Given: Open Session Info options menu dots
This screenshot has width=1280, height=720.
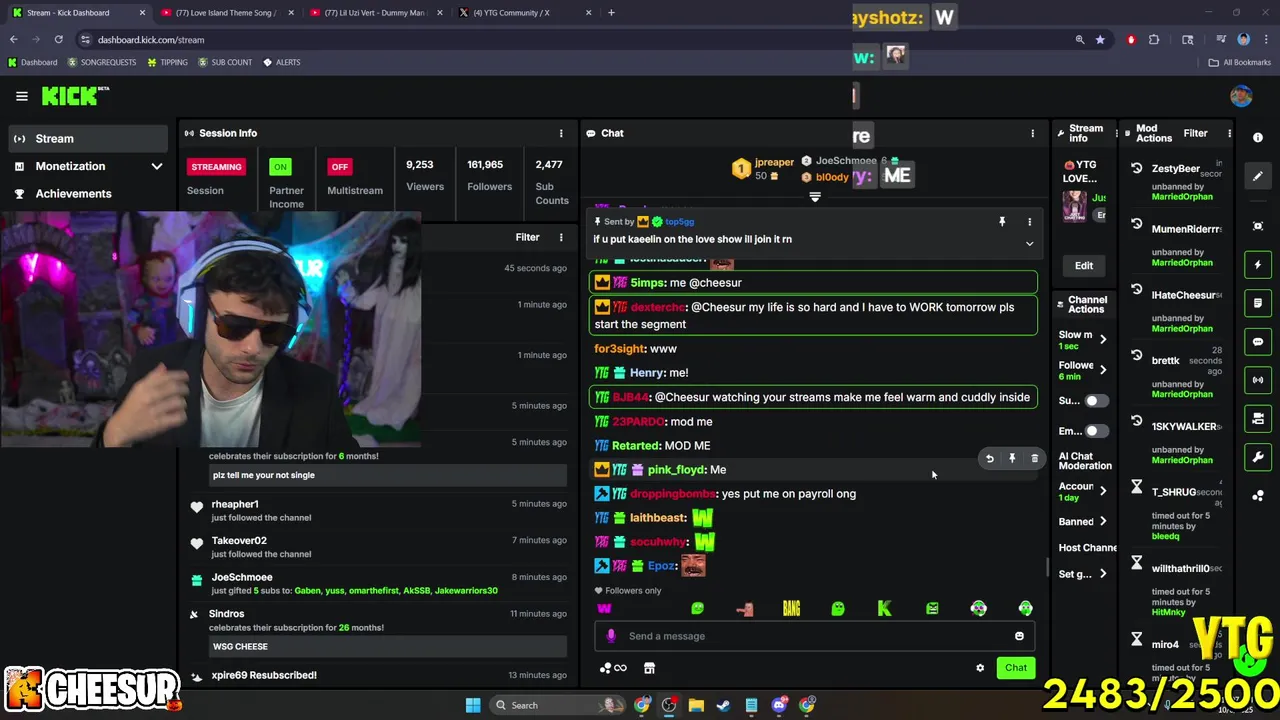Looking at the screenshot, I should click(x=561, y=133).
